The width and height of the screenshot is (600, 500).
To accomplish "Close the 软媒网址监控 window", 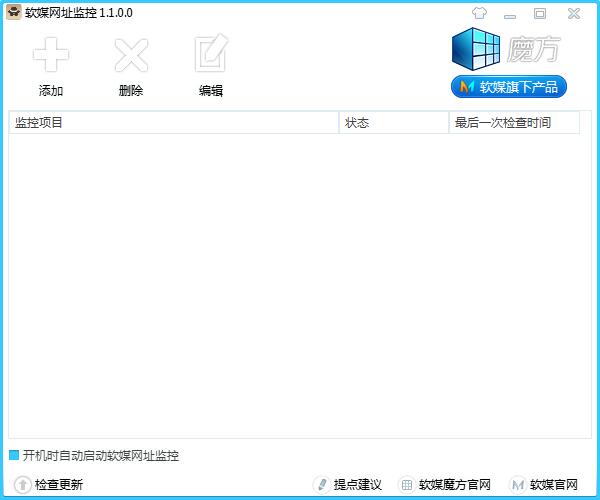I will point(574,14).
